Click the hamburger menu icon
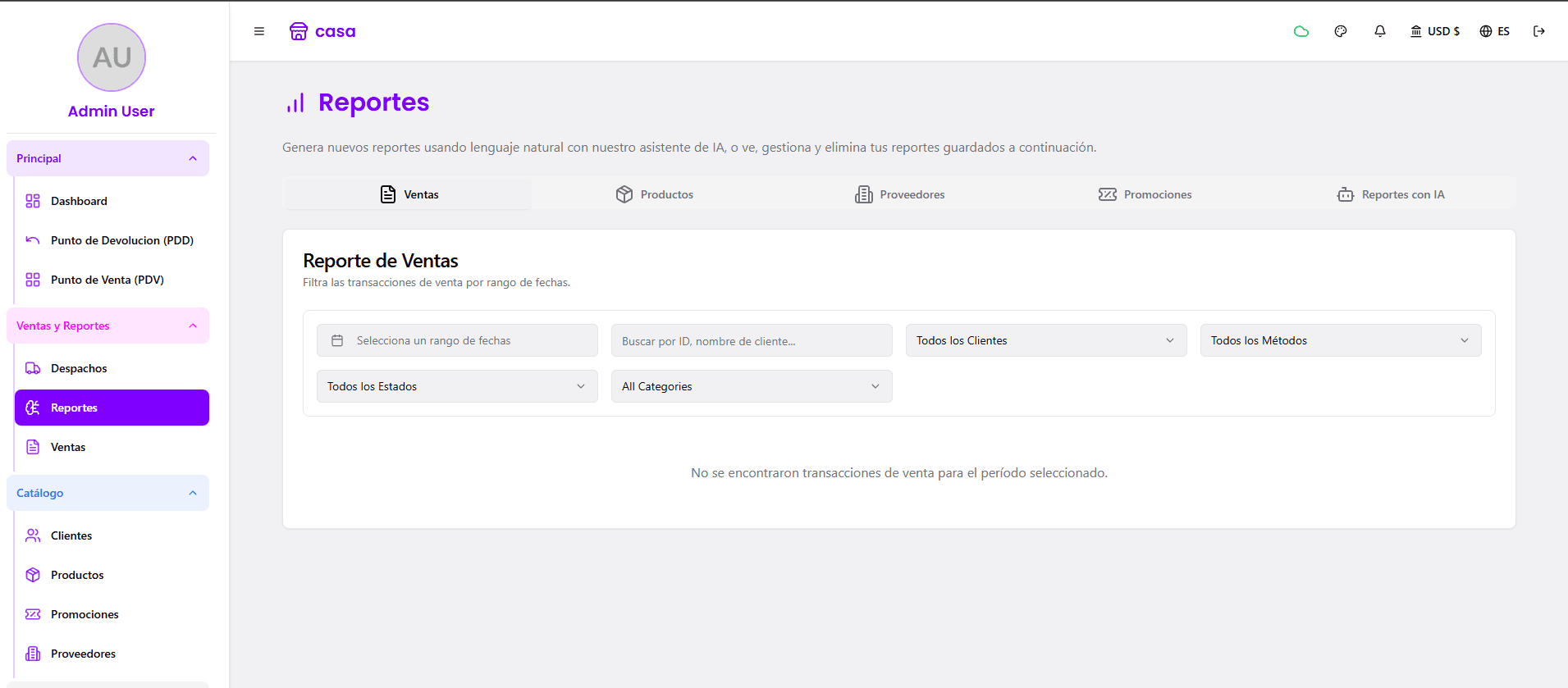The width and height of the screenshot is (1568, 688). coord(259,31)
